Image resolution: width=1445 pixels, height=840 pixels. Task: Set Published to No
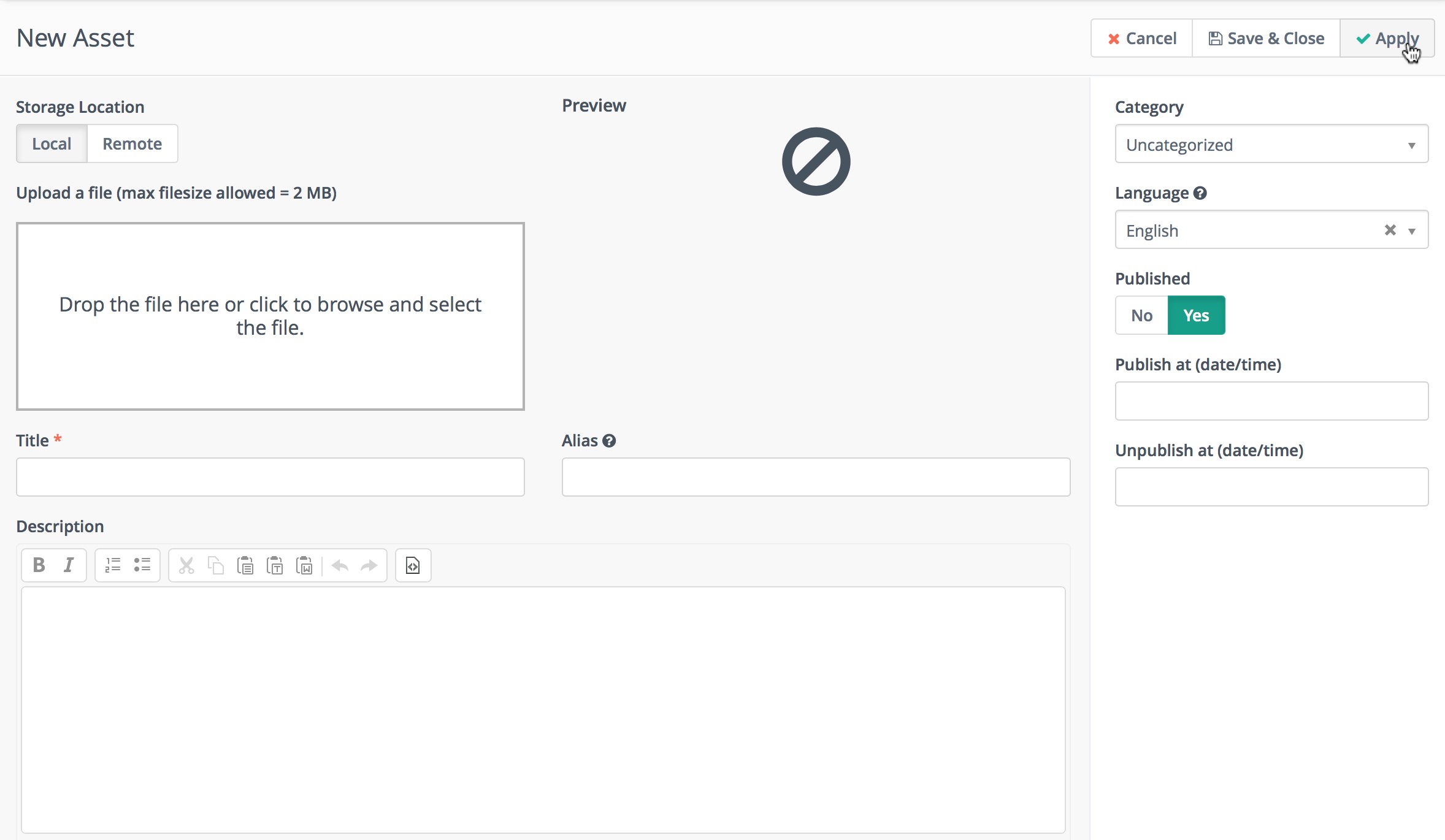tap(1141, 315)
